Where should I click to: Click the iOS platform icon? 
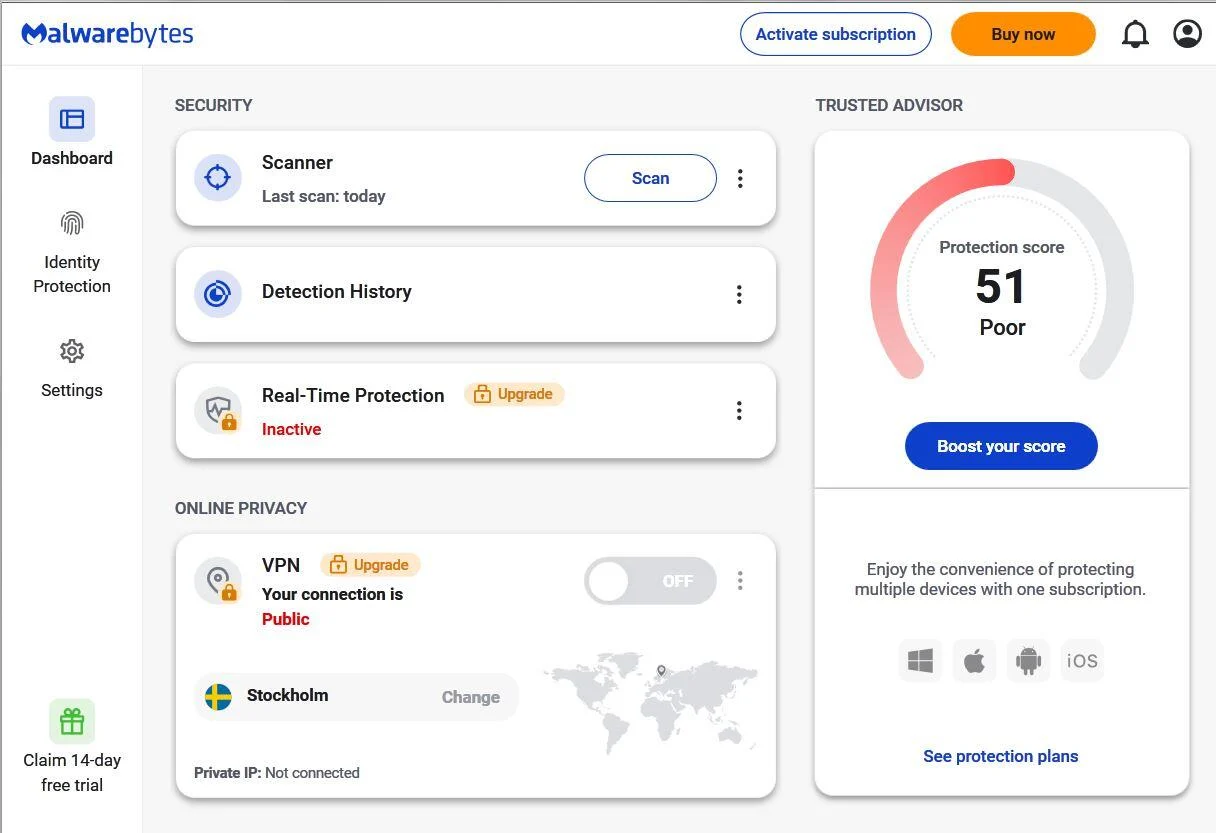[1082, 661]
